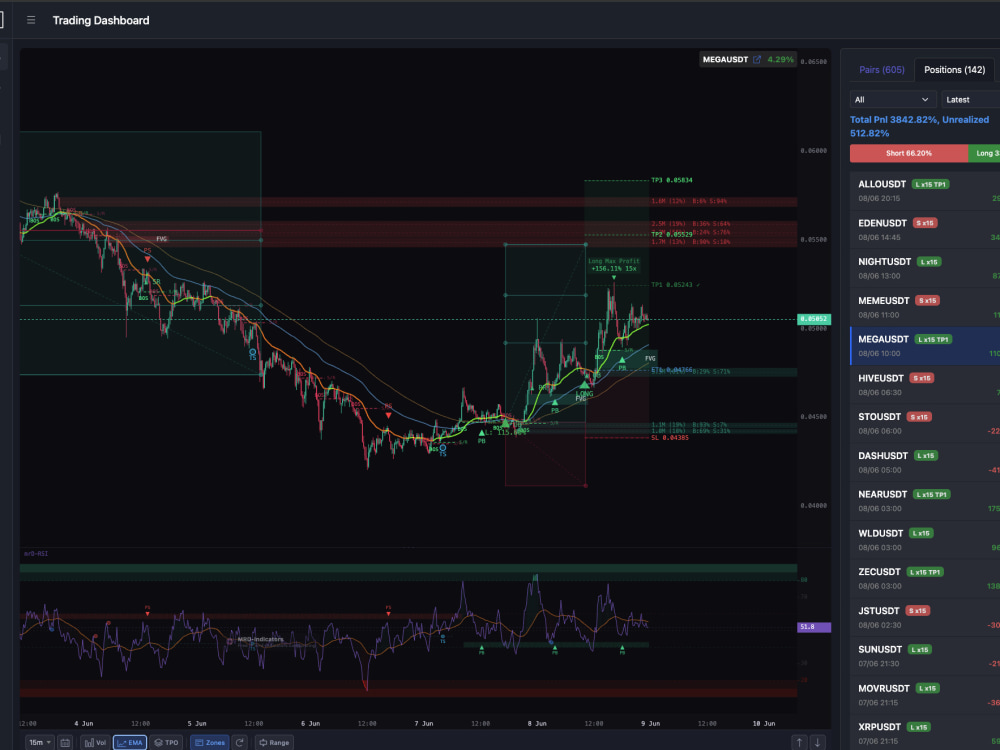Click the TP3 0.05834 level label
The image size is (1000, 750).
(x=672, y=180)
